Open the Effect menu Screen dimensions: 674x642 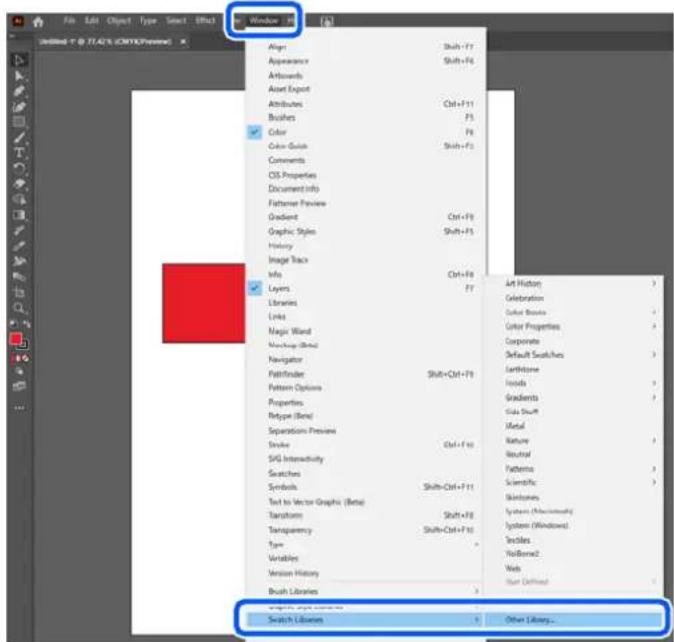pos(205,21)
